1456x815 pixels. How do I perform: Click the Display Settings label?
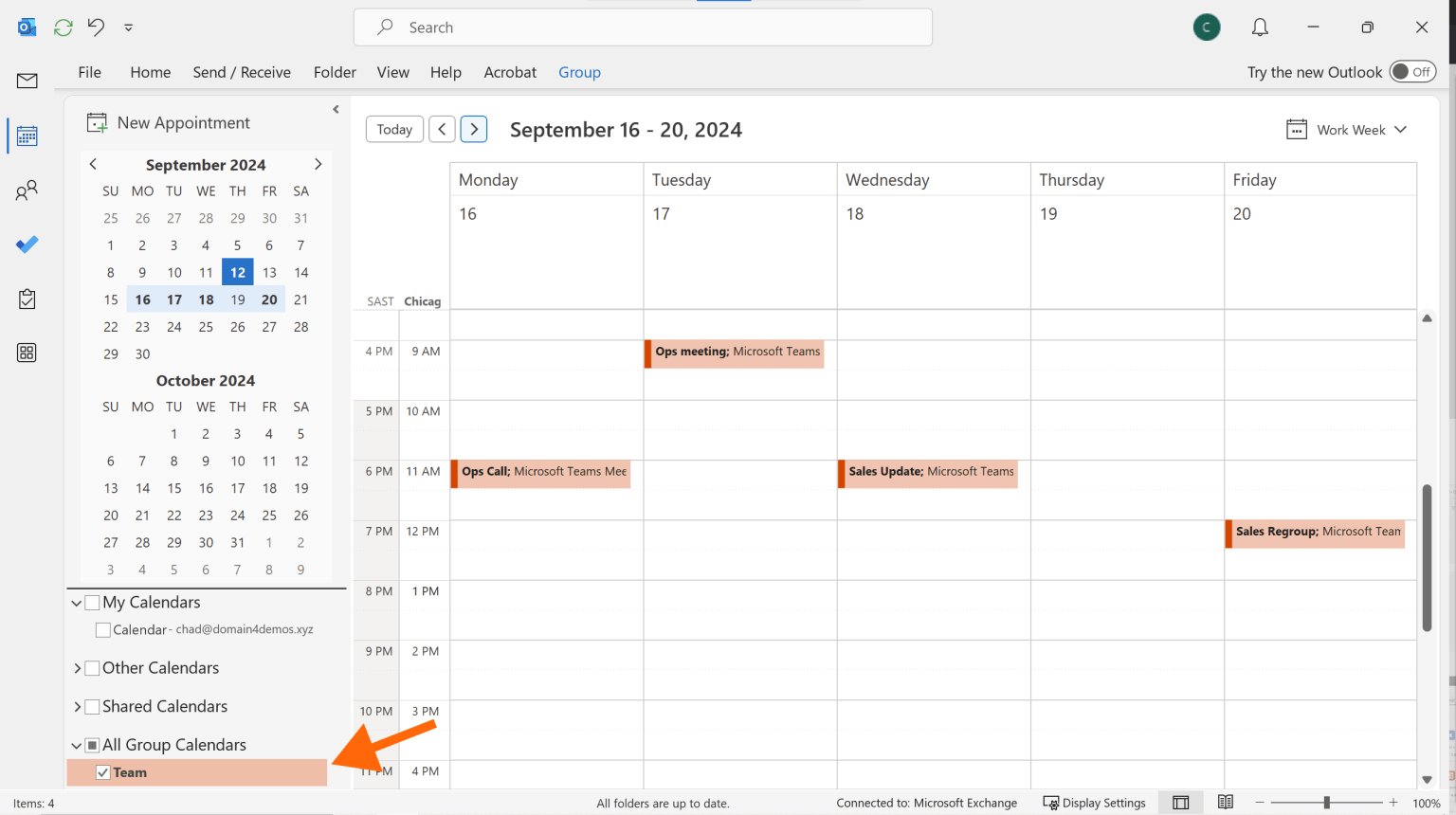point(1104,804)
